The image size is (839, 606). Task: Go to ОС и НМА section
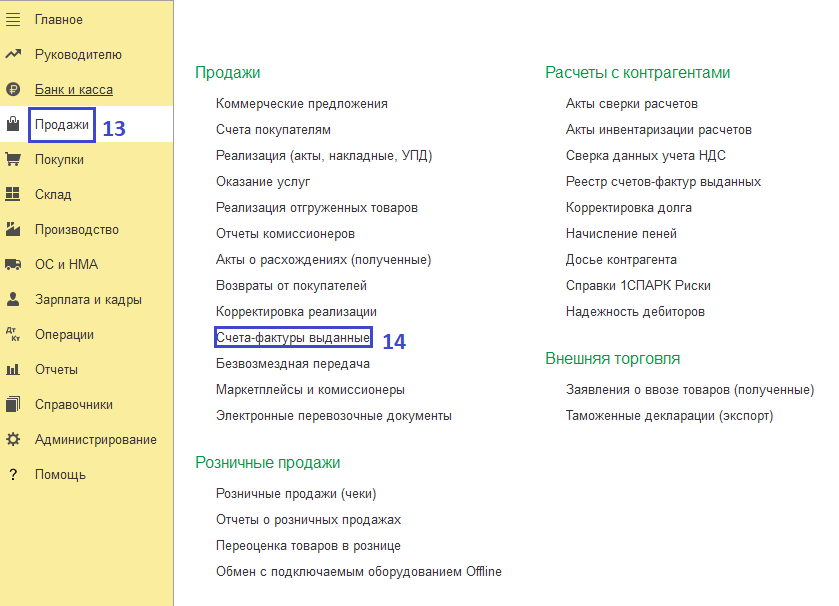tap(66, 264)
